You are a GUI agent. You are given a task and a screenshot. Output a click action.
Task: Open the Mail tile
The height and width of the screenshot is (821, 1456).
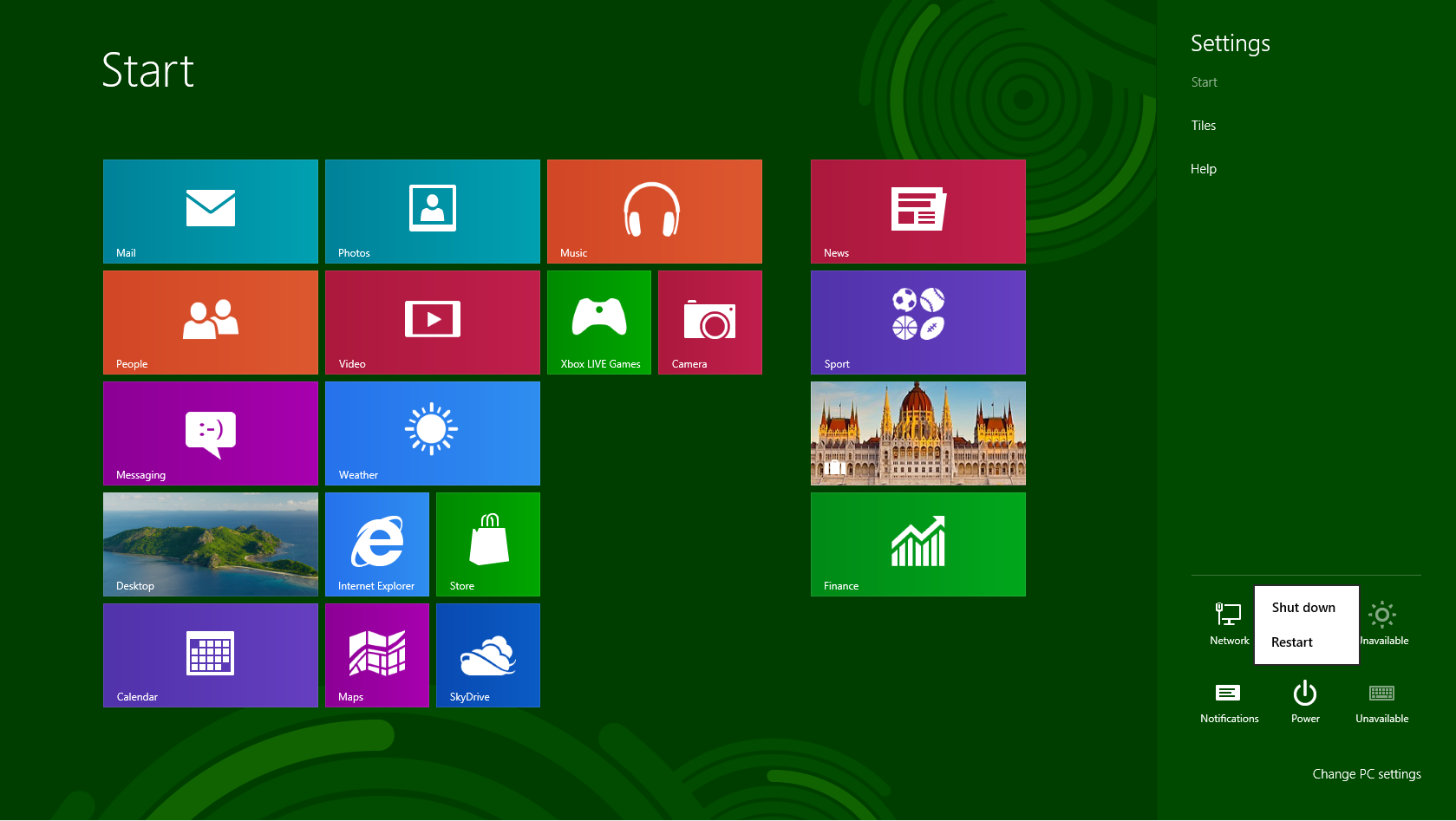point(211,212)
